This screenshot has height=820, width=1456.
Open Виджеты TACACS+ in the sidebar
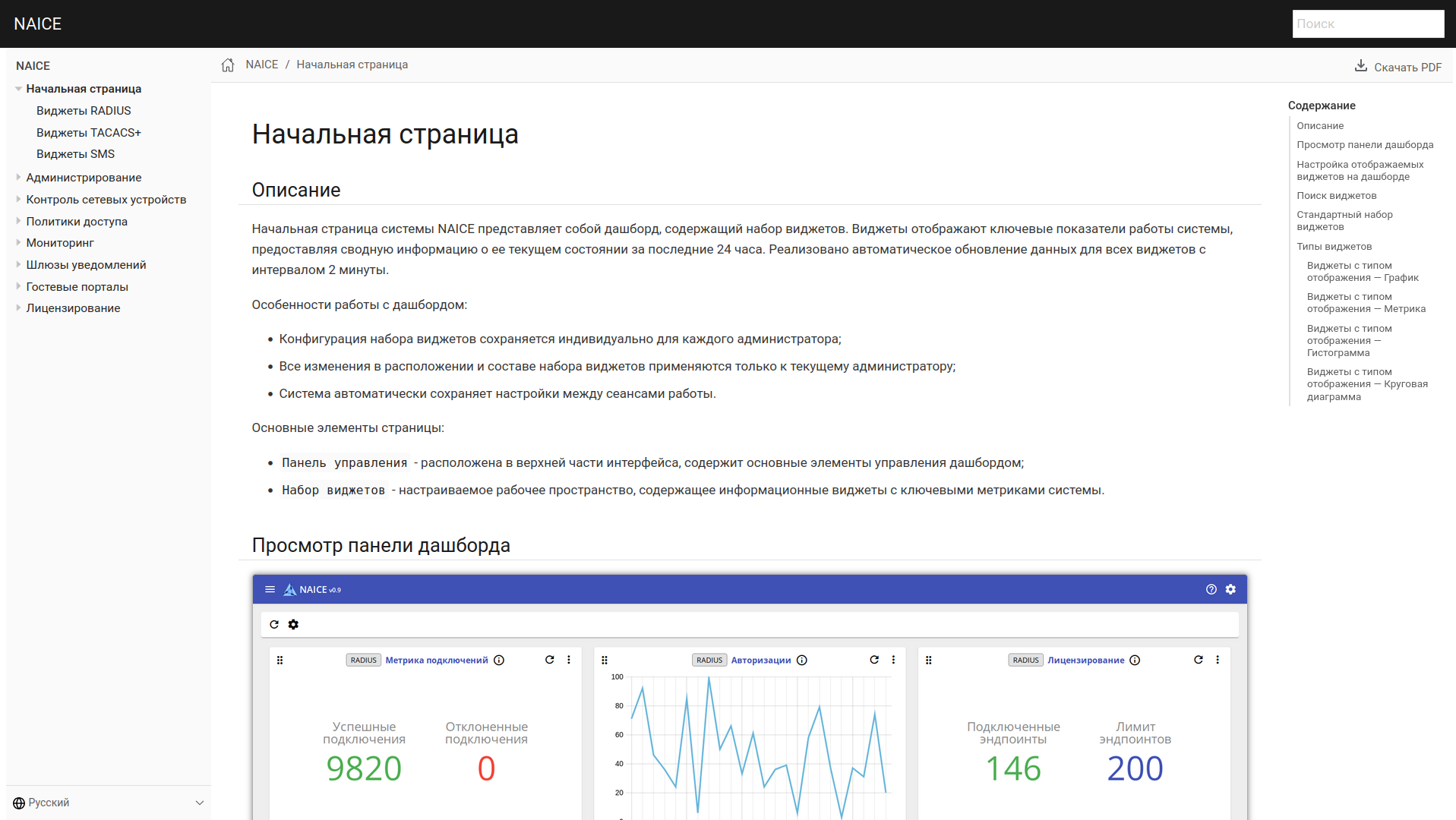[x=89, y=133]
